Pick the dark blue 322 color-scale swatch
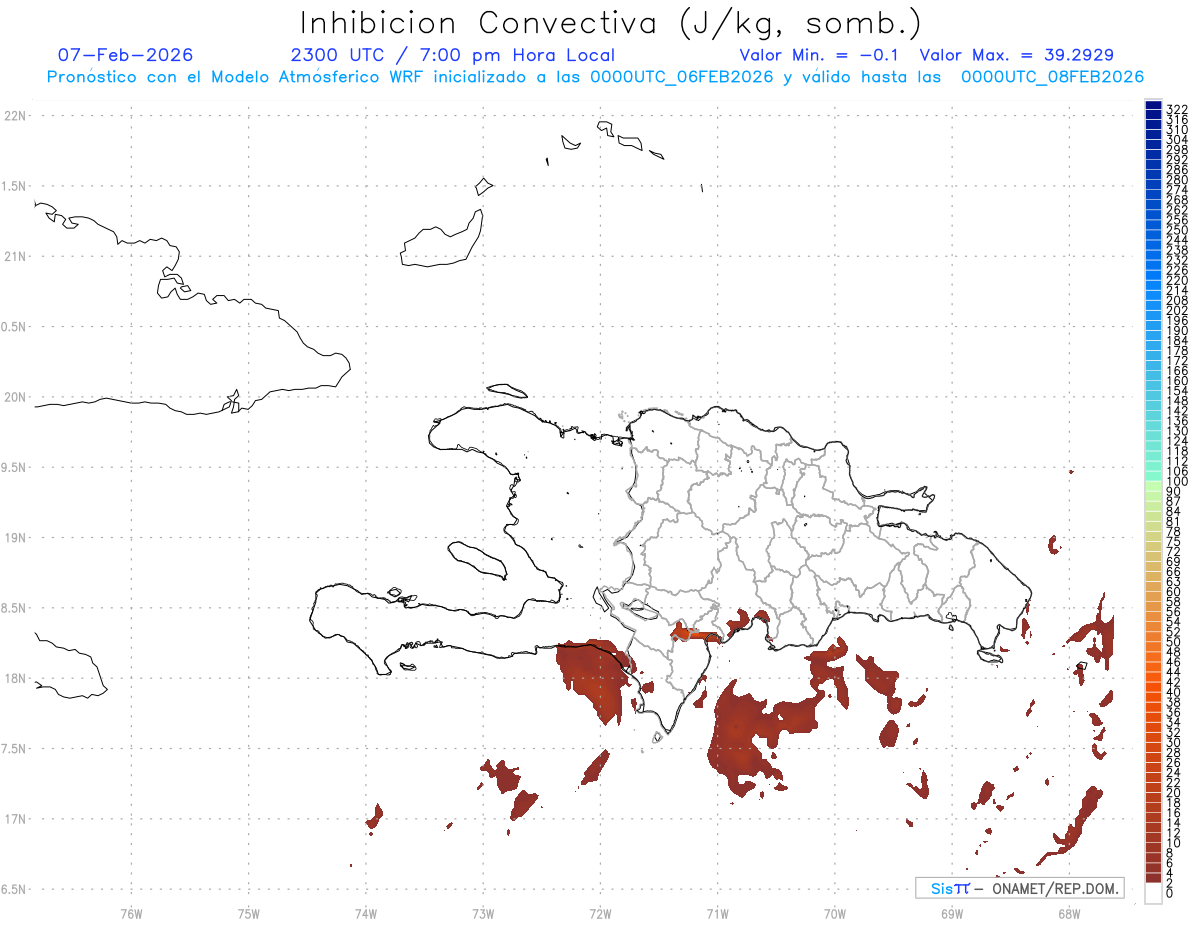This screenshot has width=1200, height=927. coord(1153,105)
